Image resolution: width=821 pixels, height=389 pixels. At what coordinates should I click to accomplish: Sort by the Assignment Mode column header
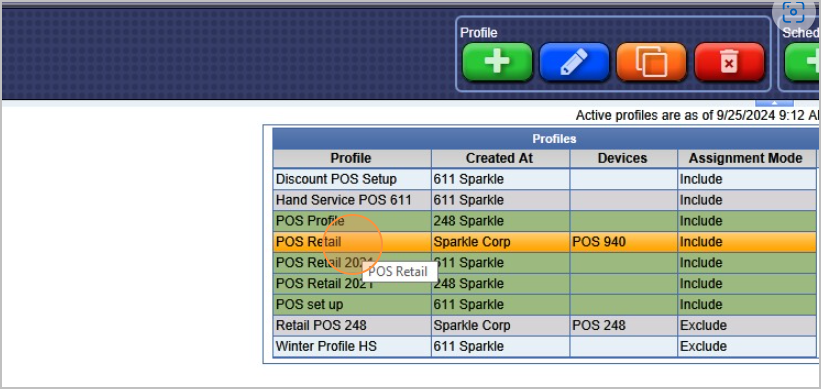[x=746, y=158]
